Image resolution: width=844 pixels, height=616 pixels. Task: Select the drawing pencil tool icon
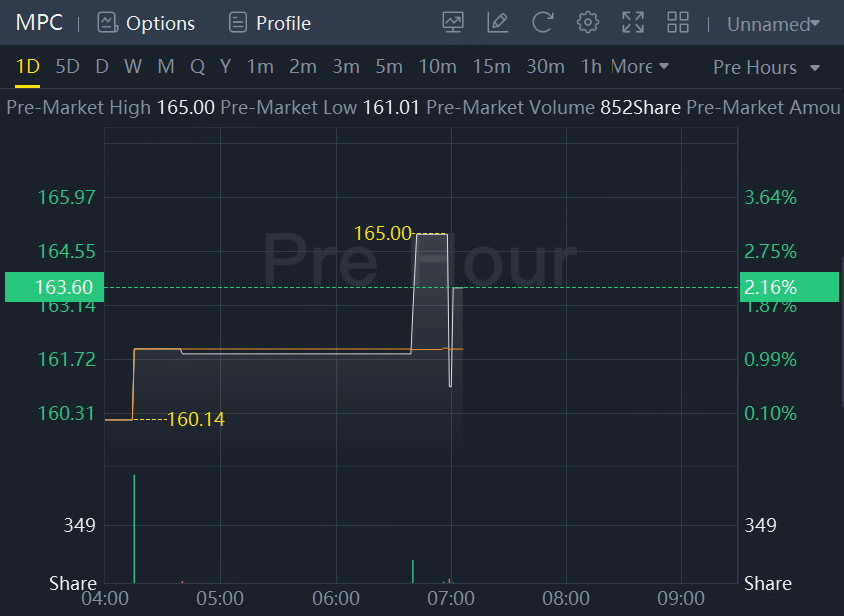(x=497, y=22)
